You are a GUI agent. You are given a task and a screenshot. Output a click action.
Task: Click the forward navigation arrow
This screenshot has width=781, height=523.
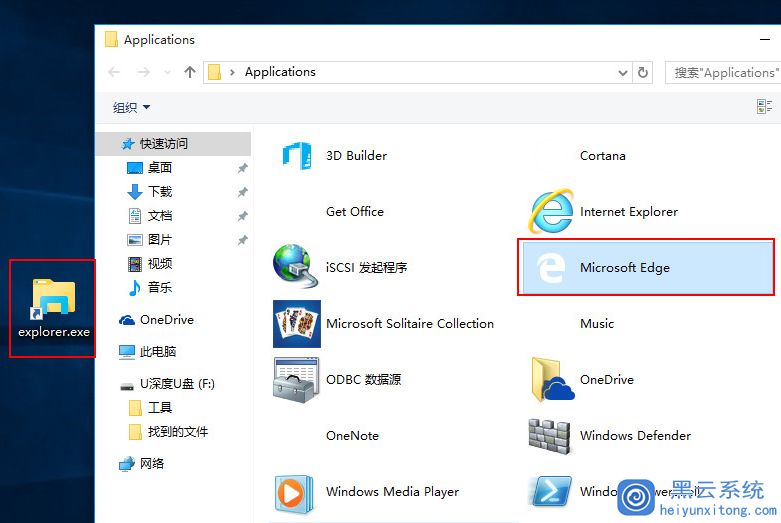pyautogui.click(x=143, y=72)
